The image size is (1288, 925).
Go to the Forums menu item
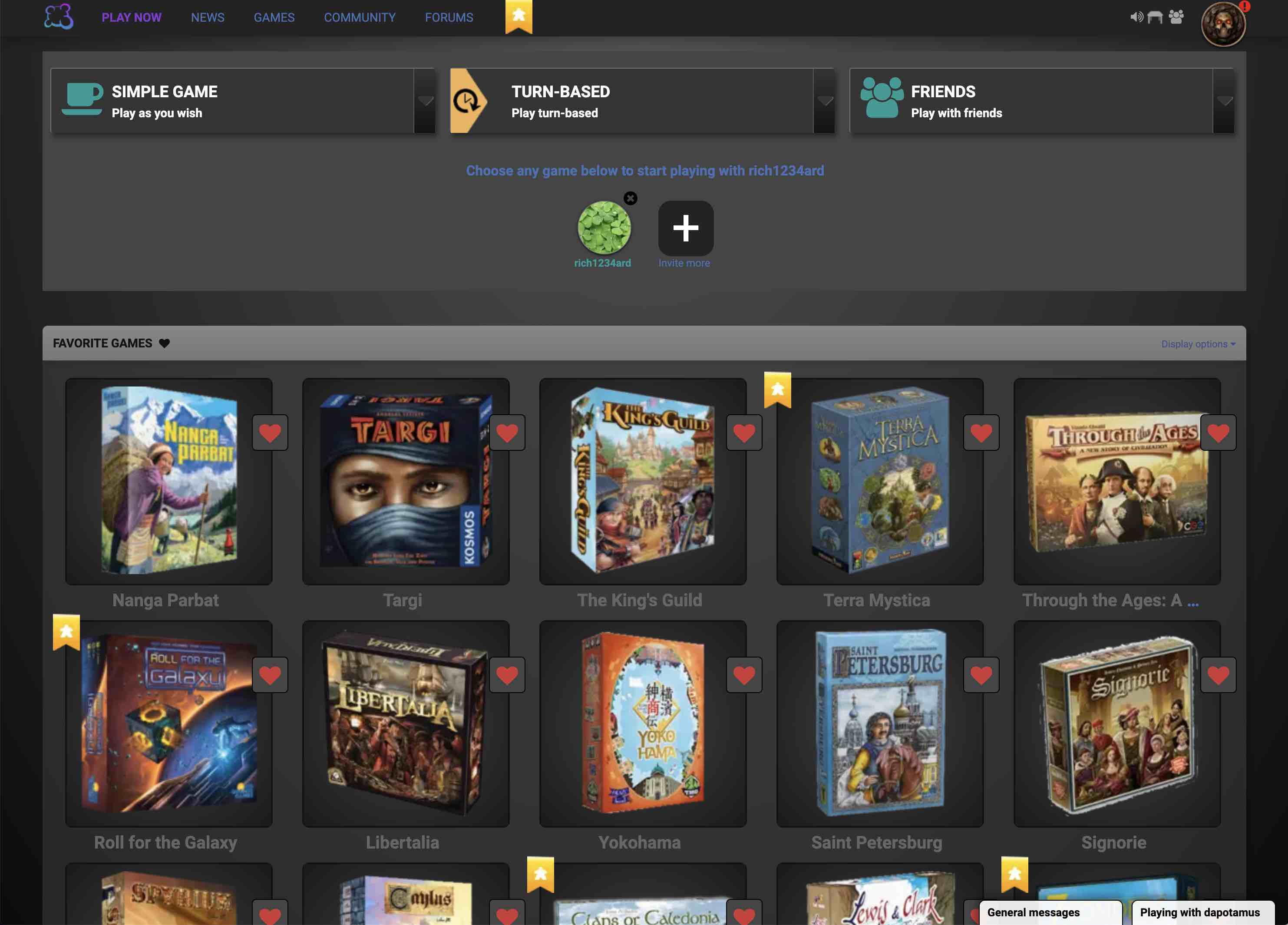[449, 18]
